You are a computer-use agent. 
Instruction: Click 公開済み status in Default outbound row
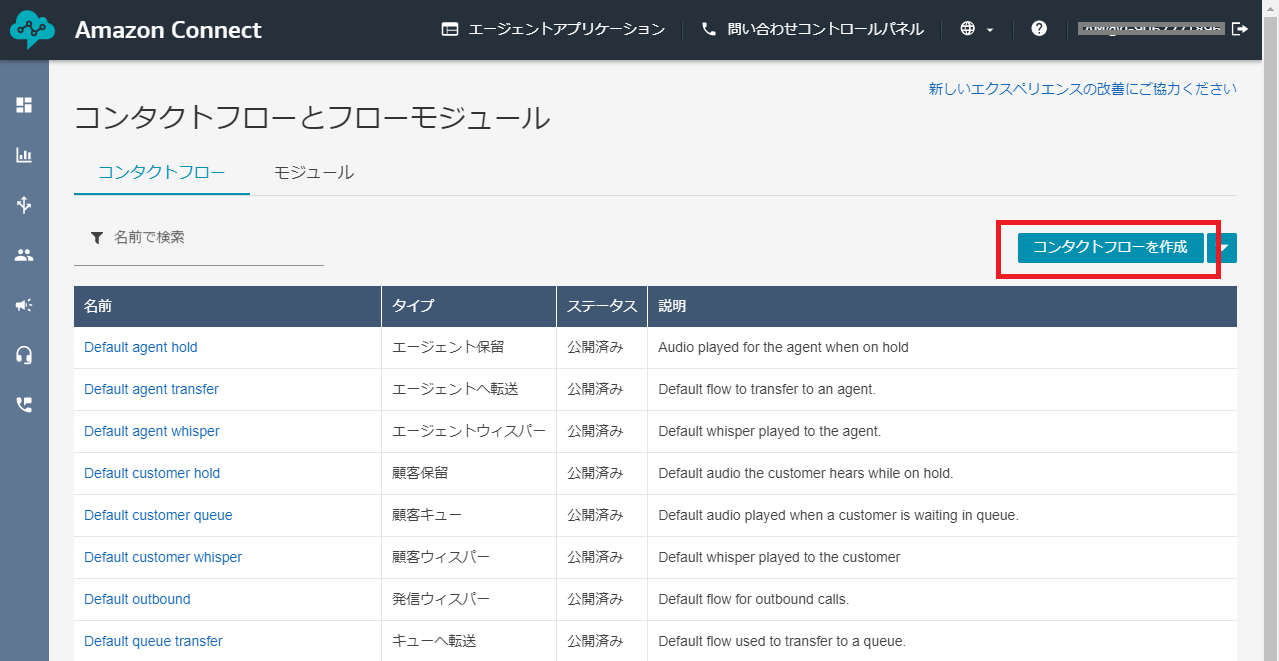pyautogui.click(x=595, y=599)
